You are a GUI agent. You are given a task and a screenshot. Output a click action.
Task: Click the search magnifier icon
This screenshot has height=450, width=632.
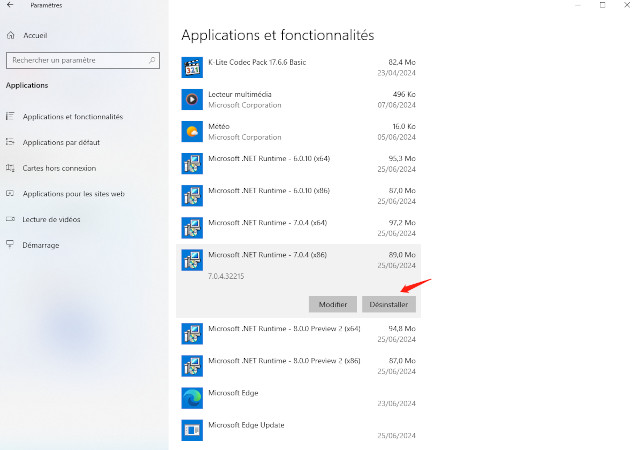pos(152,60)
